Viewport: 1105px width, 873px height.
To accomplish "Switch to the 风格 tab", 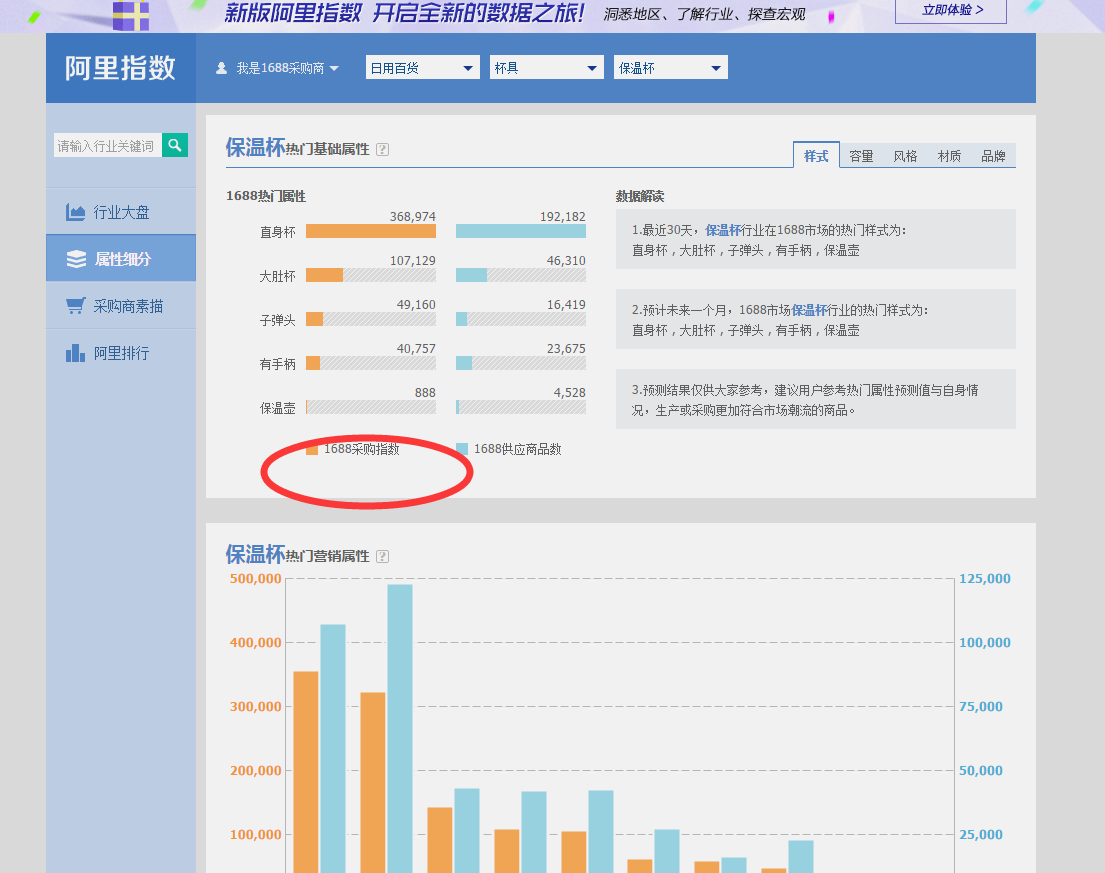I will click(906, 156).
